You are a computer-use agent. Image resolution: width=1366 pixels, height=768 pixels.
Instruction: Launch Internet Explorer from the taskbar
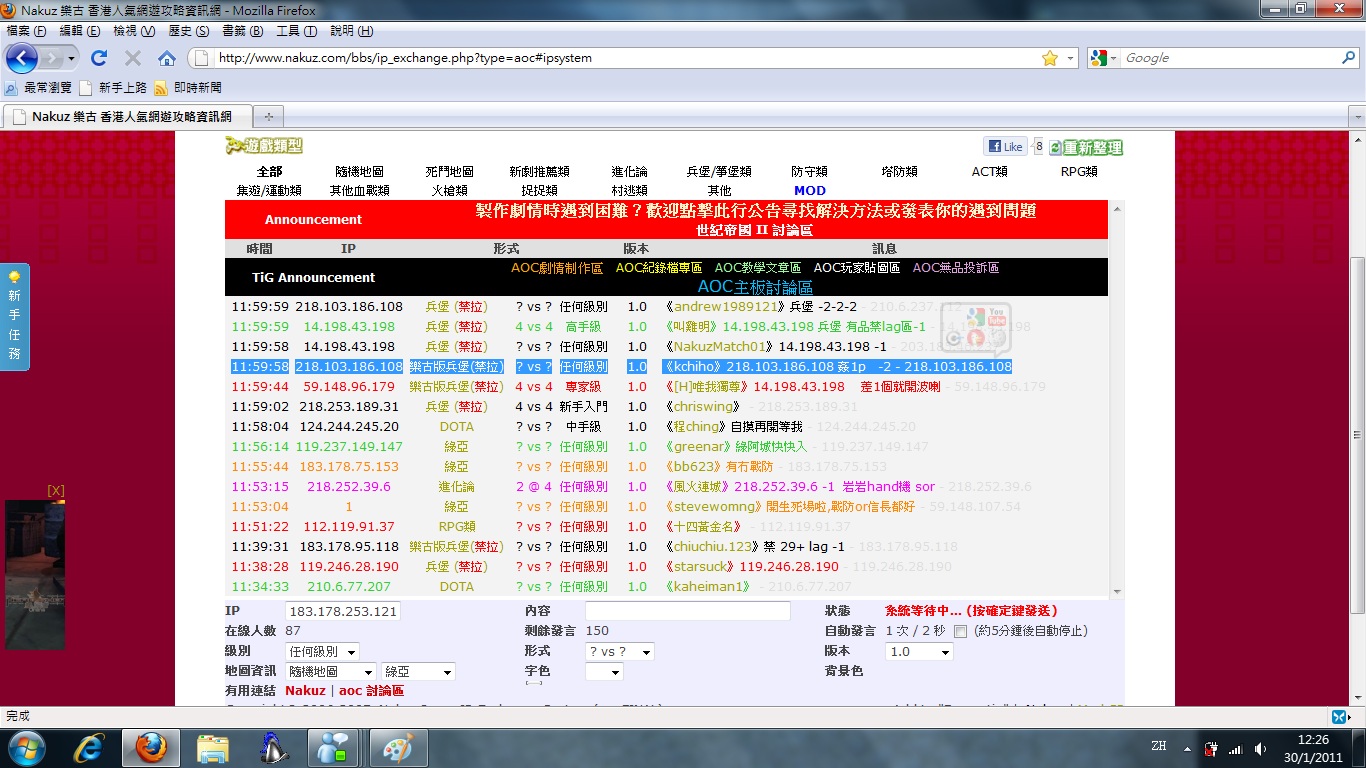point(89,747)
